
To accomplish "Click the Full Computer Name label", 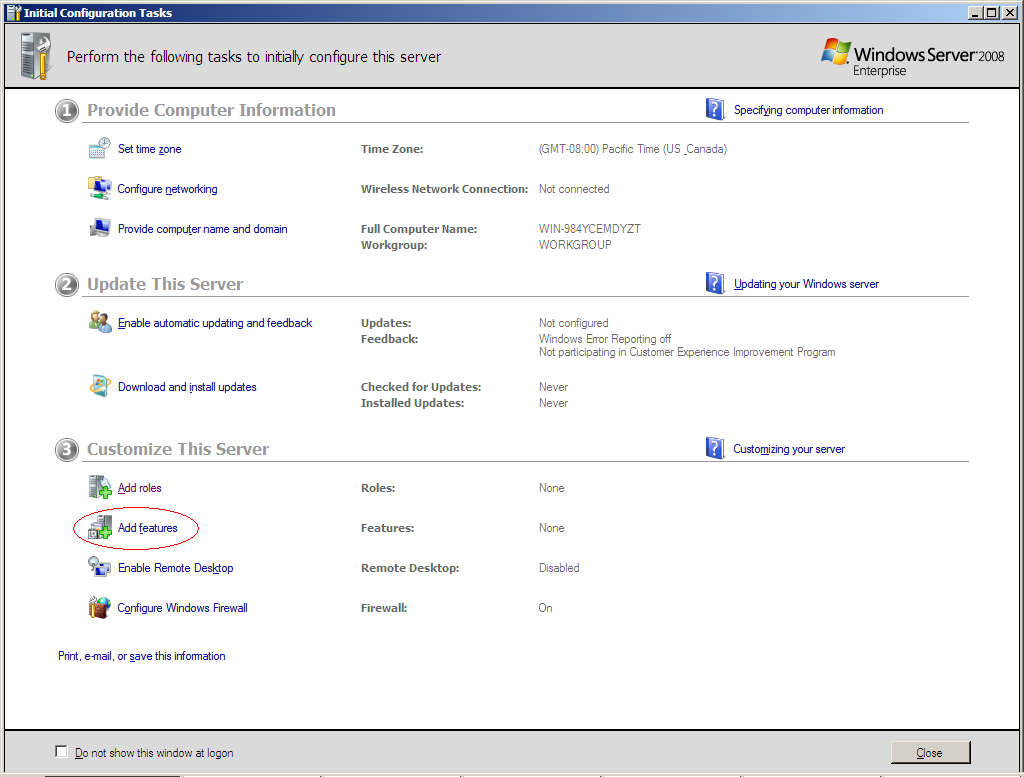I will pyautogui.click(x=419, y=229).
